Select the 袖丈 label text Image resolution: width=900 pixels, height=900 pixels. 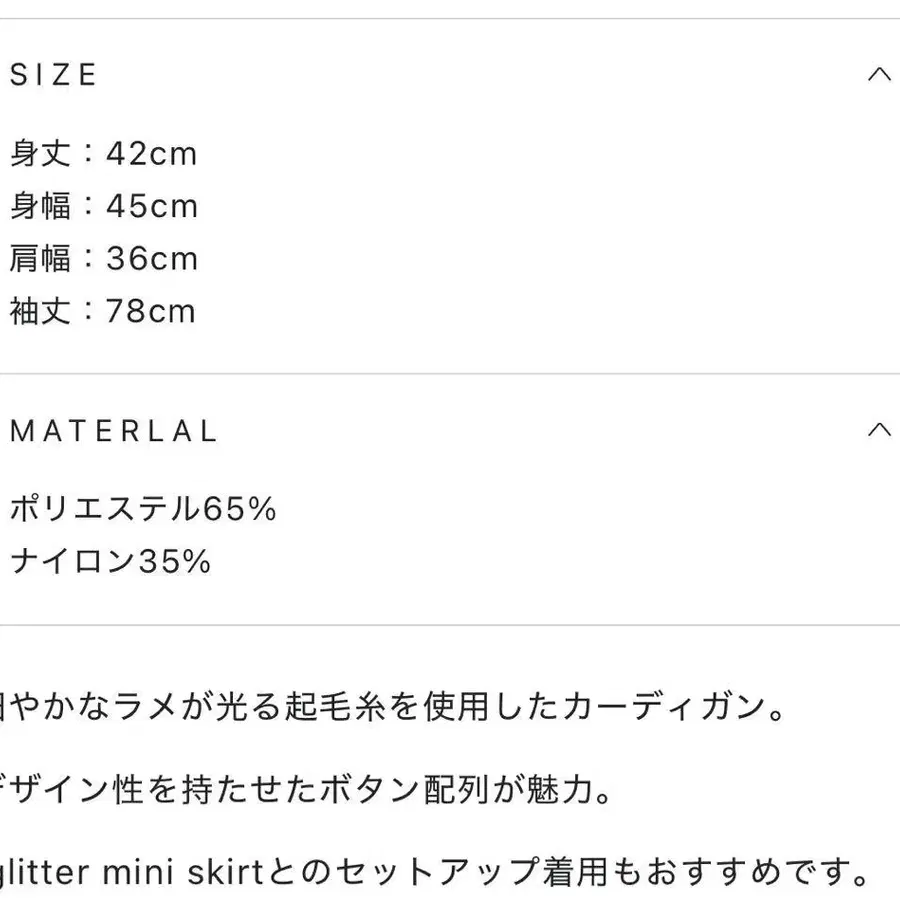41,311
